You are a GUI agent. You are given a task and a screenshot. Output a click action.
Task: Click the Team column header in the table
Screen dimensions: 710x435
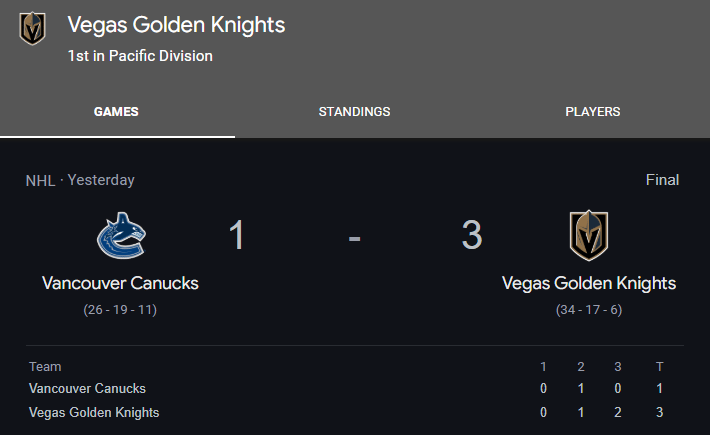click(x=45, y=367)
